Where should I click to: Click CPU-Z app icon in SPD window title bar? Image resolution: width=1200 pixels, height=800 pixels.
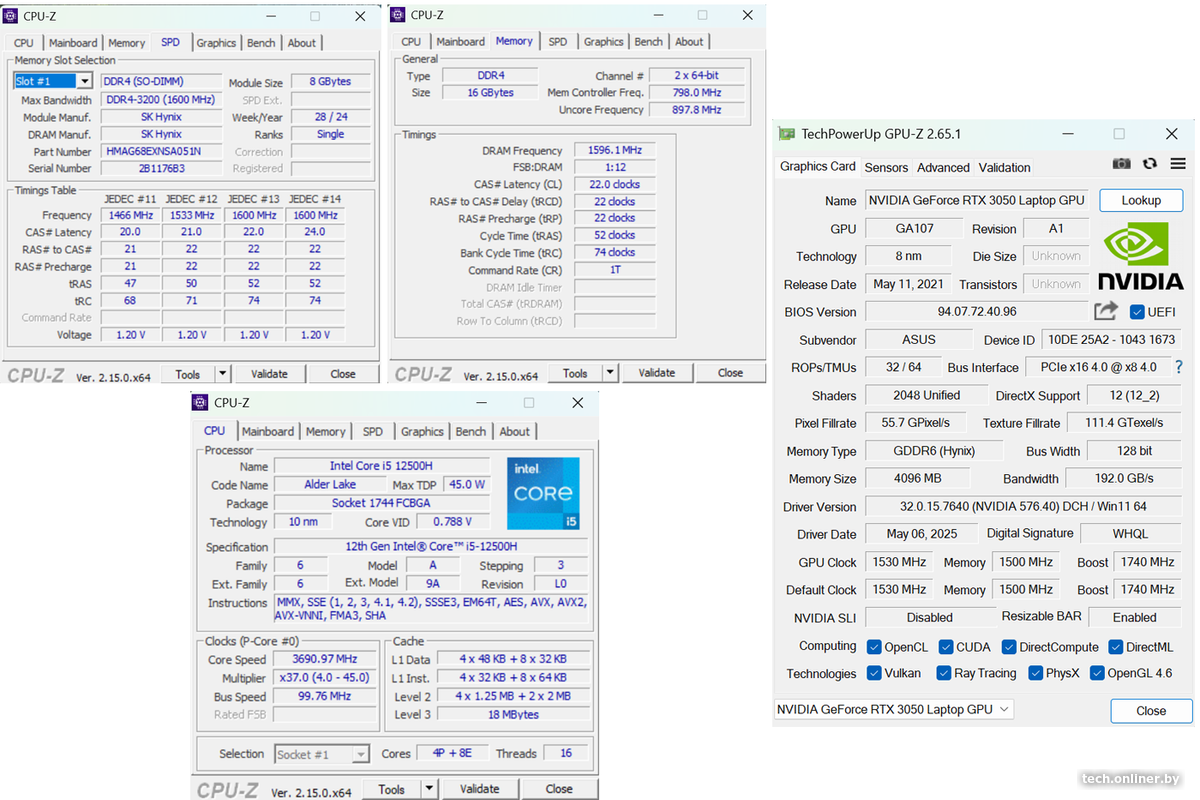click(x=11, y=16)
